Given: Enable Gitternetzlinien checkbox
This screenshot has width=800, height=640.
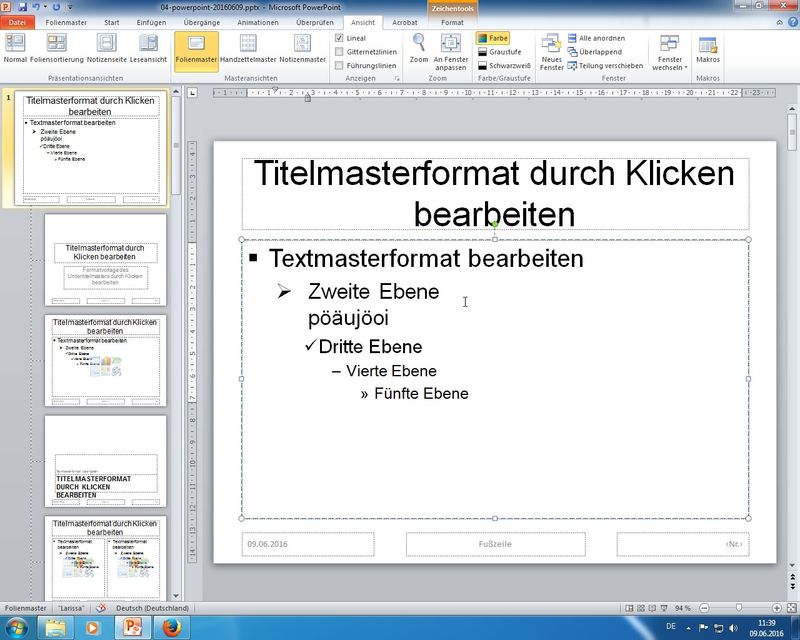Looking at the screenshot, I should point(339,52).
